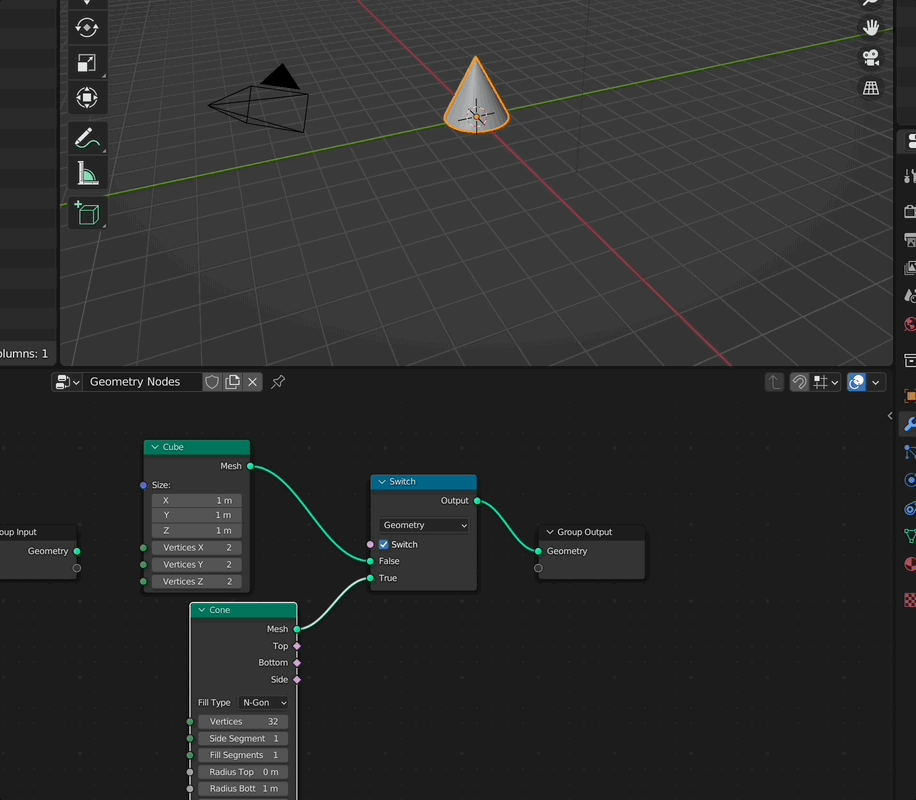Click Vertices Z field in Cube node
This screenshot has height=800, width=916.
pyautogui.click(x=196, y=582)
